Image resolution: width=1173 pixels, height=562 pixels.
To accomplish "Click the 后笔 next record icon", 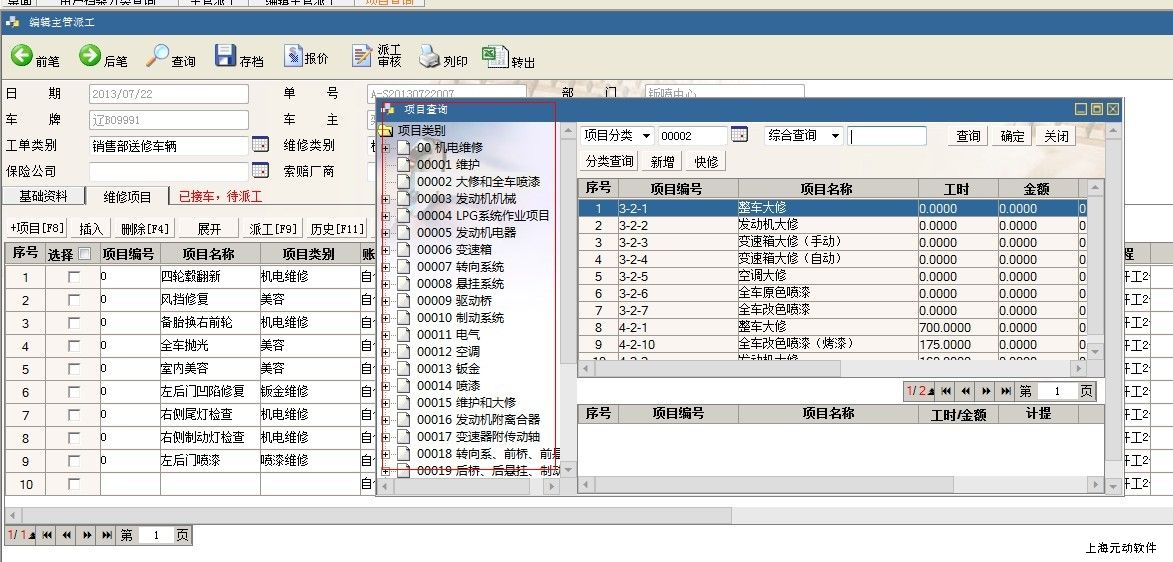I will (x=90, y=57).
